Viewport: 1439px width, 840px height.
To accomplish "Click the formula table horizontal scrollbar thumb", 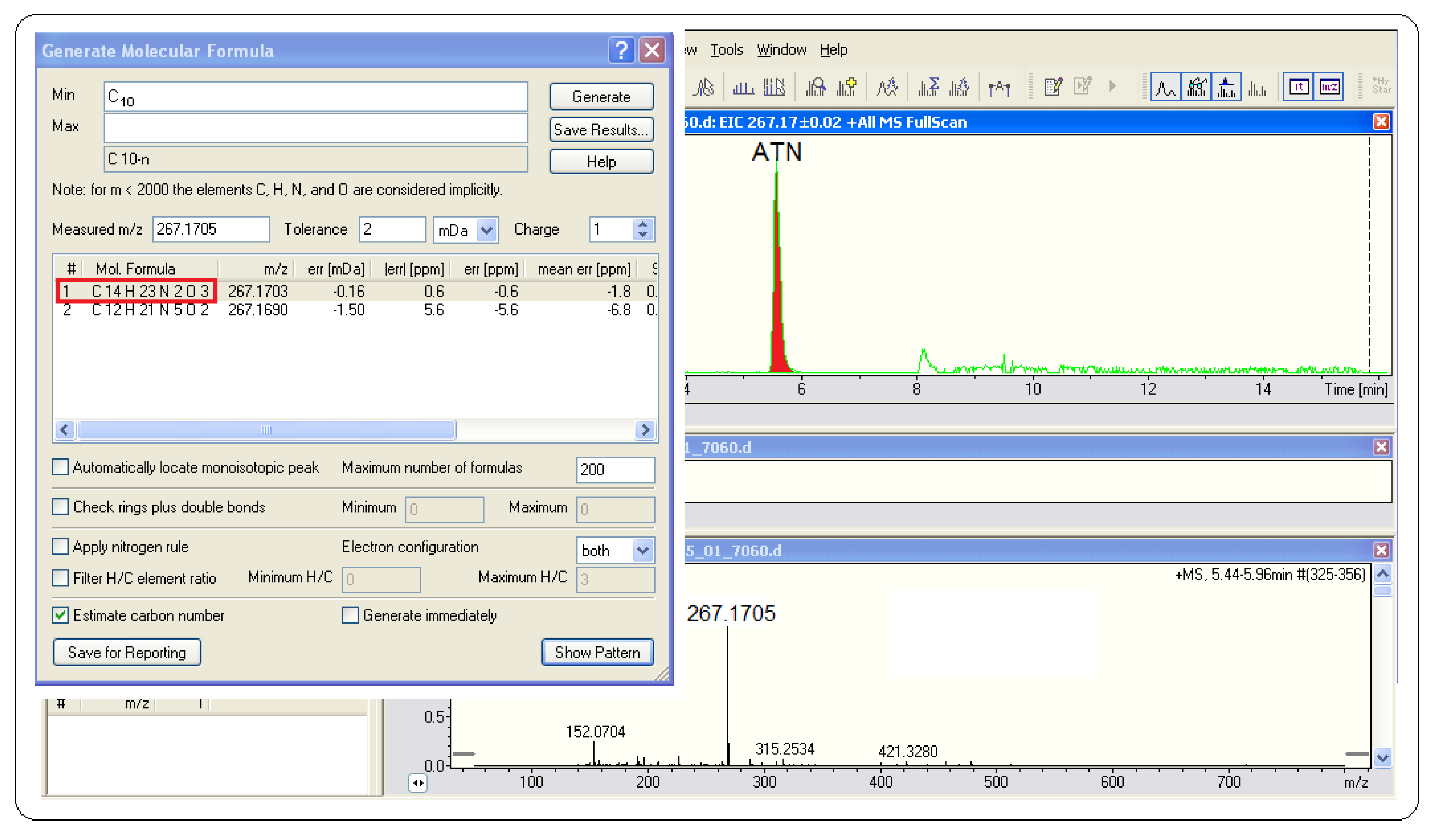I will pyautogui.click(x=266, y=429).
